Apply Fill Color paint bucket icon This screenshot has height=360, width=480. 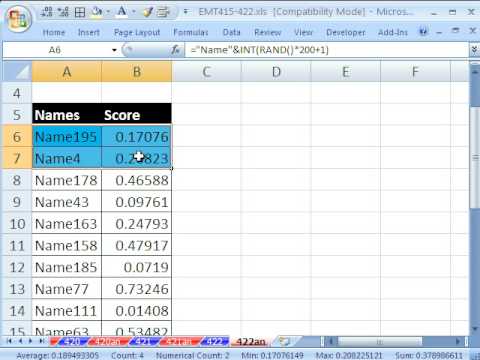point(96,12)
